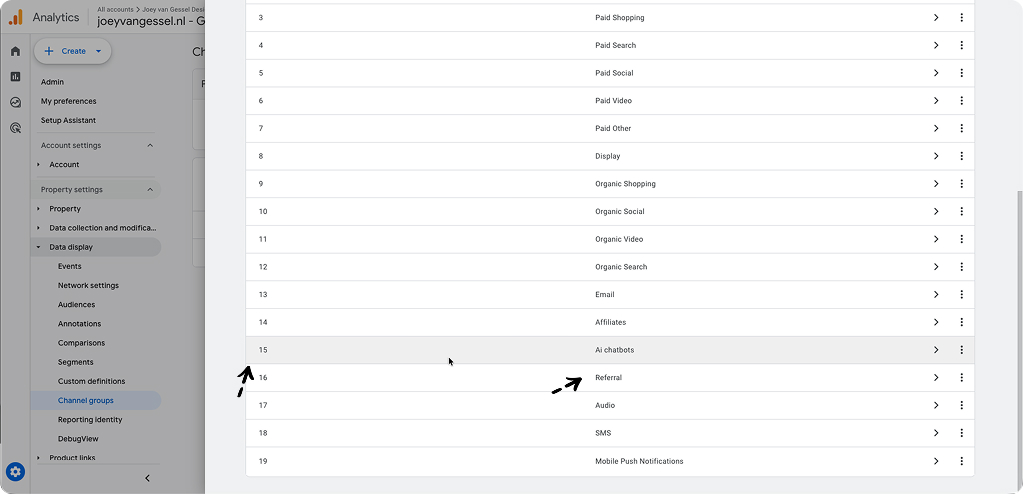Open three-dot menu for Paid Shopping row
The height and width of the screenshot is (494, 1024).
coord(961,18)
